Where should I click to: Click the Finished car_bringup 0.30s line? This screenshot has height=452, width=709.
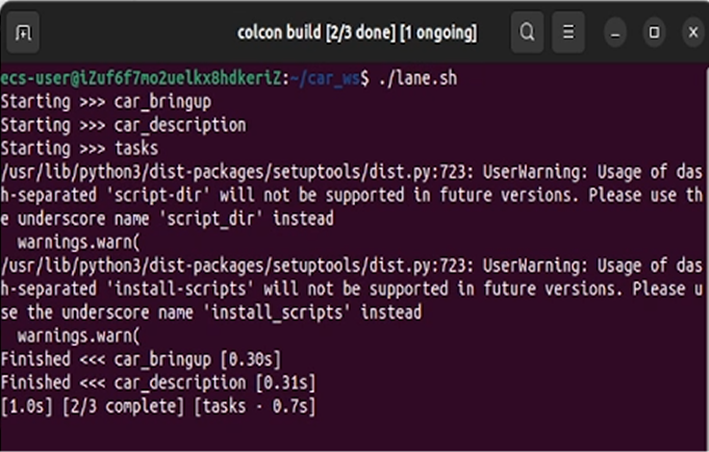point(141,359)
